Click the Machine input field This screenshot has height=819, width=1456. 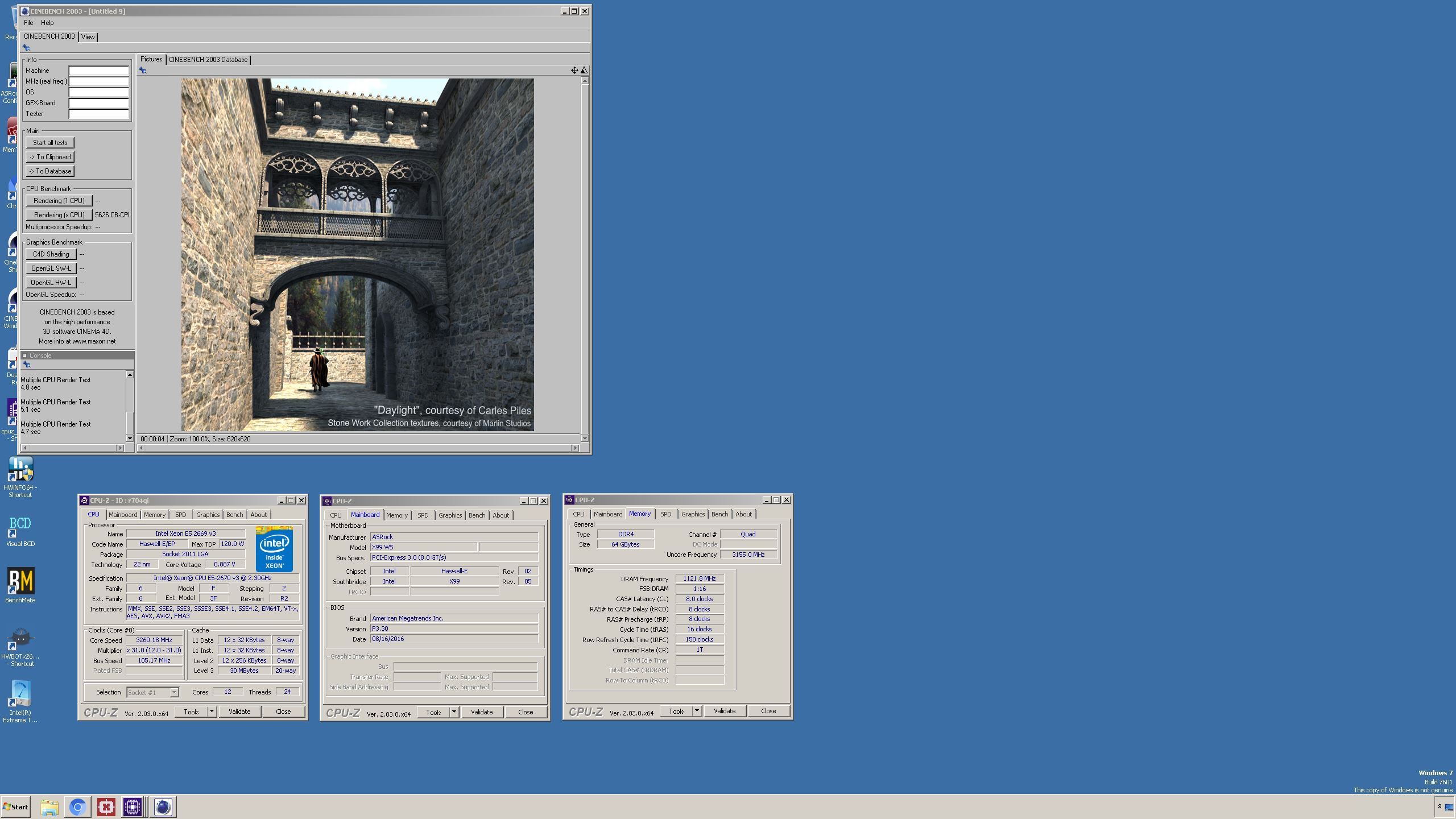tap(99, 71)
